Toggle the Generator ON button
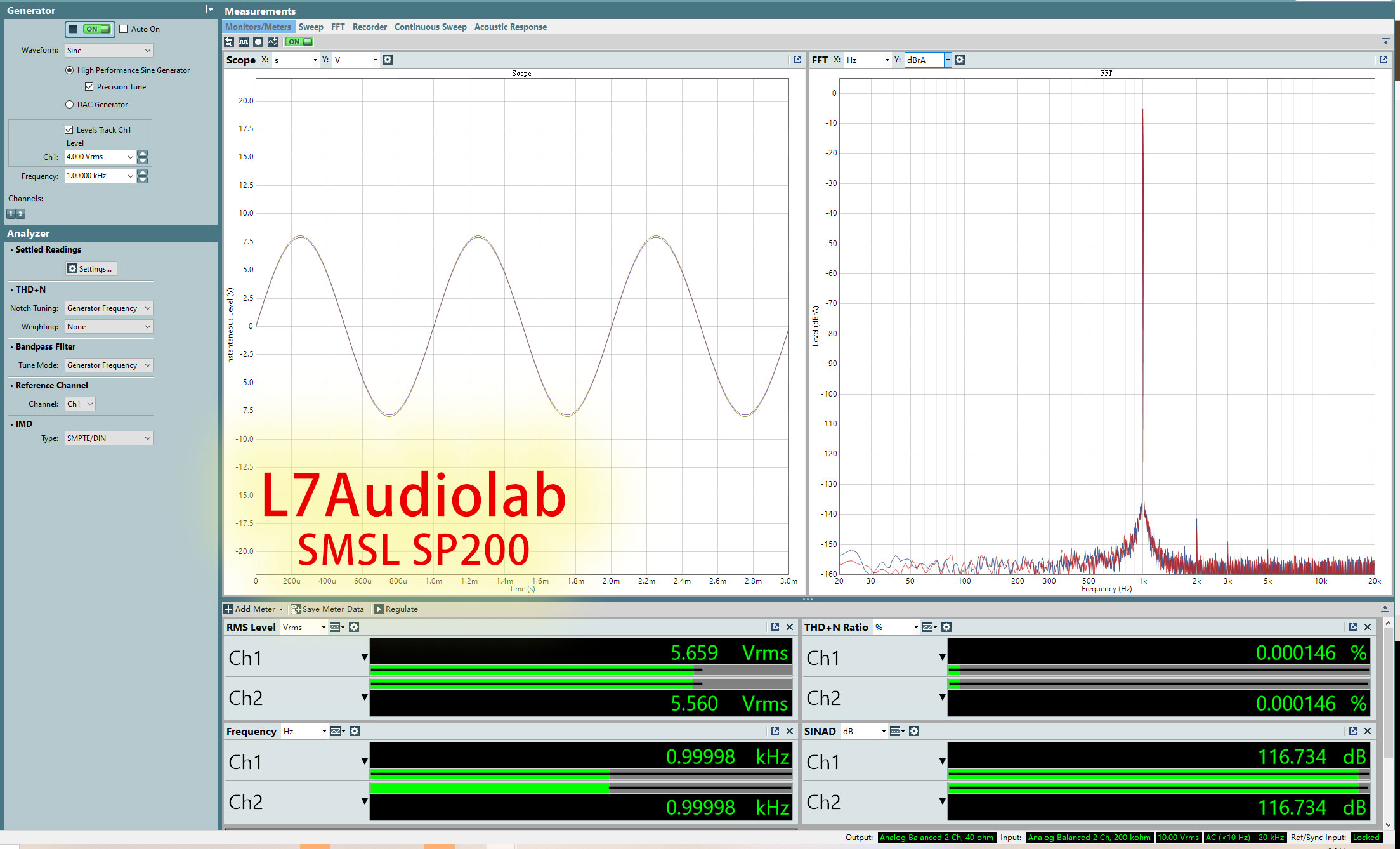 tap(90, 29)
